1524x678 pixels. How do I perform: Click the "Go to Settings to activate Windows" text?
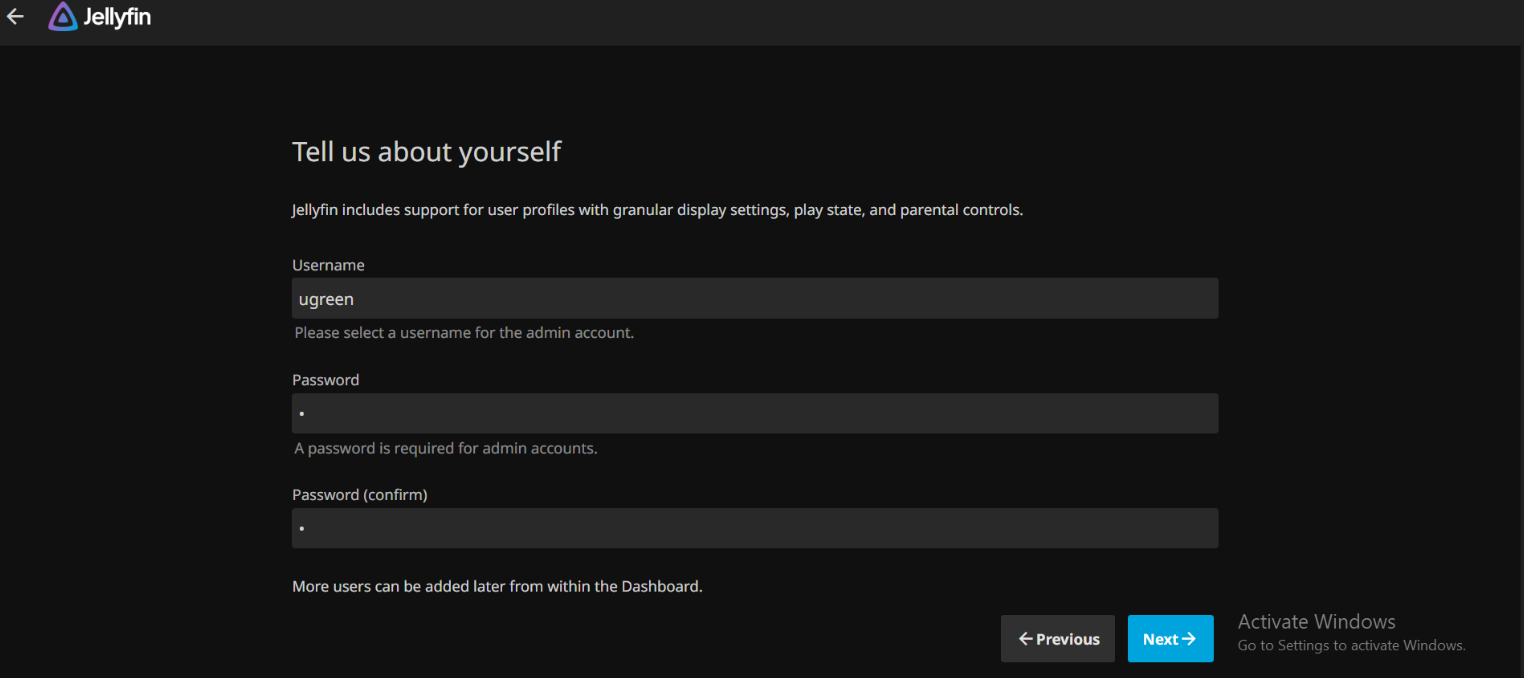click(1351, 646)
